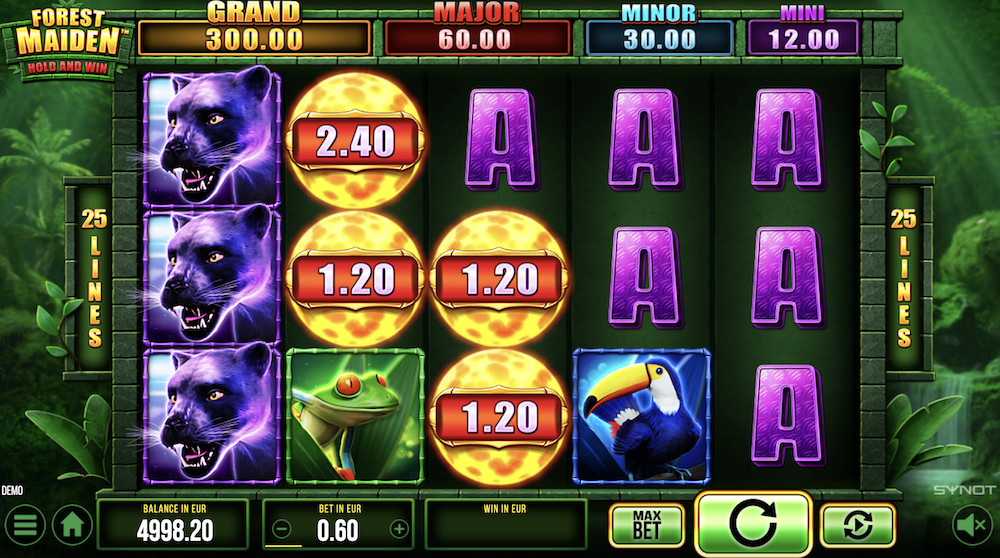The height and width of the screenshot is (558, 1000).
Task: Click the balance 4998.20 display
Action: (x=173, y=525)
